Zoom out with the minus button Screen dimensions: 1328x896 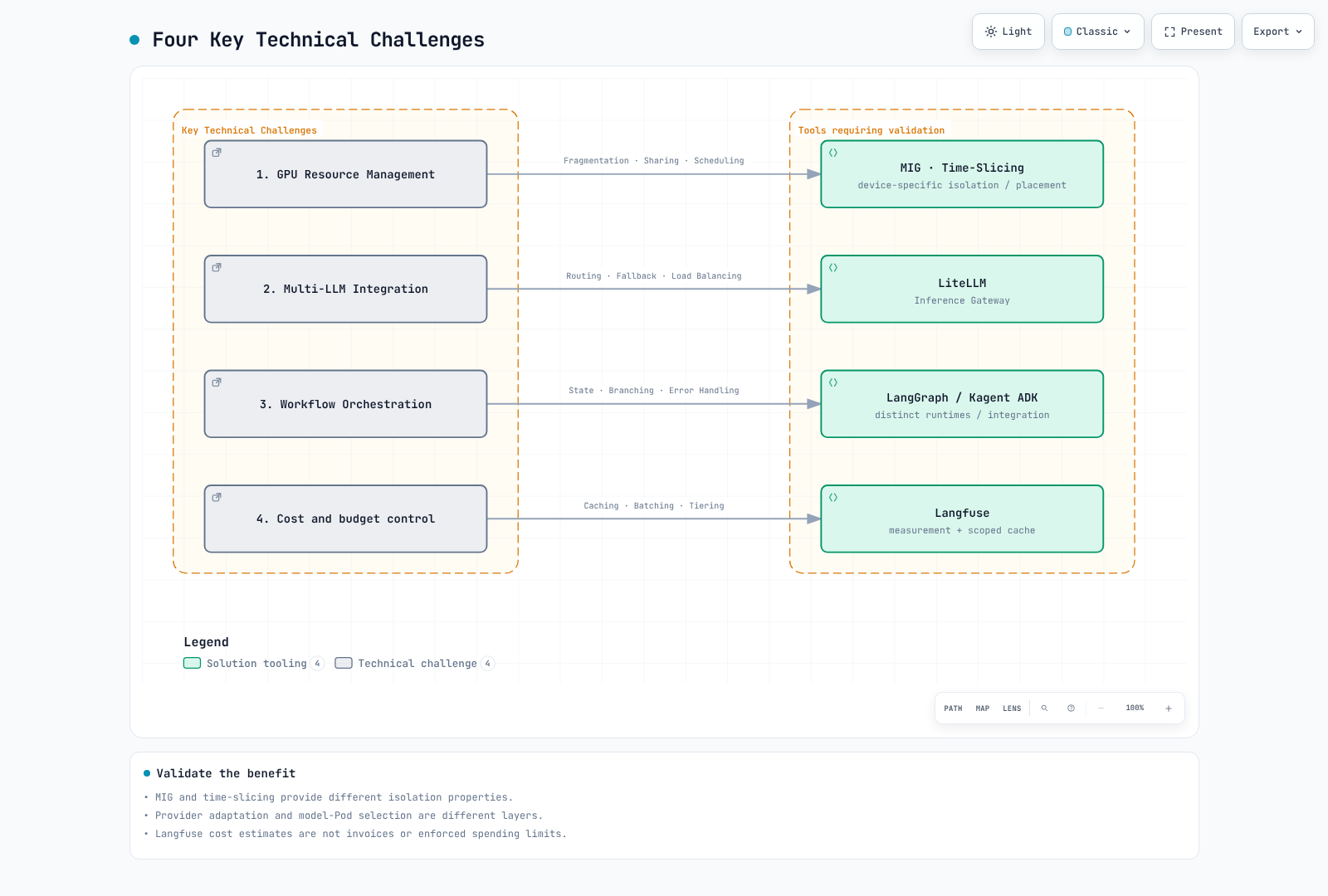click(1101, 709)
